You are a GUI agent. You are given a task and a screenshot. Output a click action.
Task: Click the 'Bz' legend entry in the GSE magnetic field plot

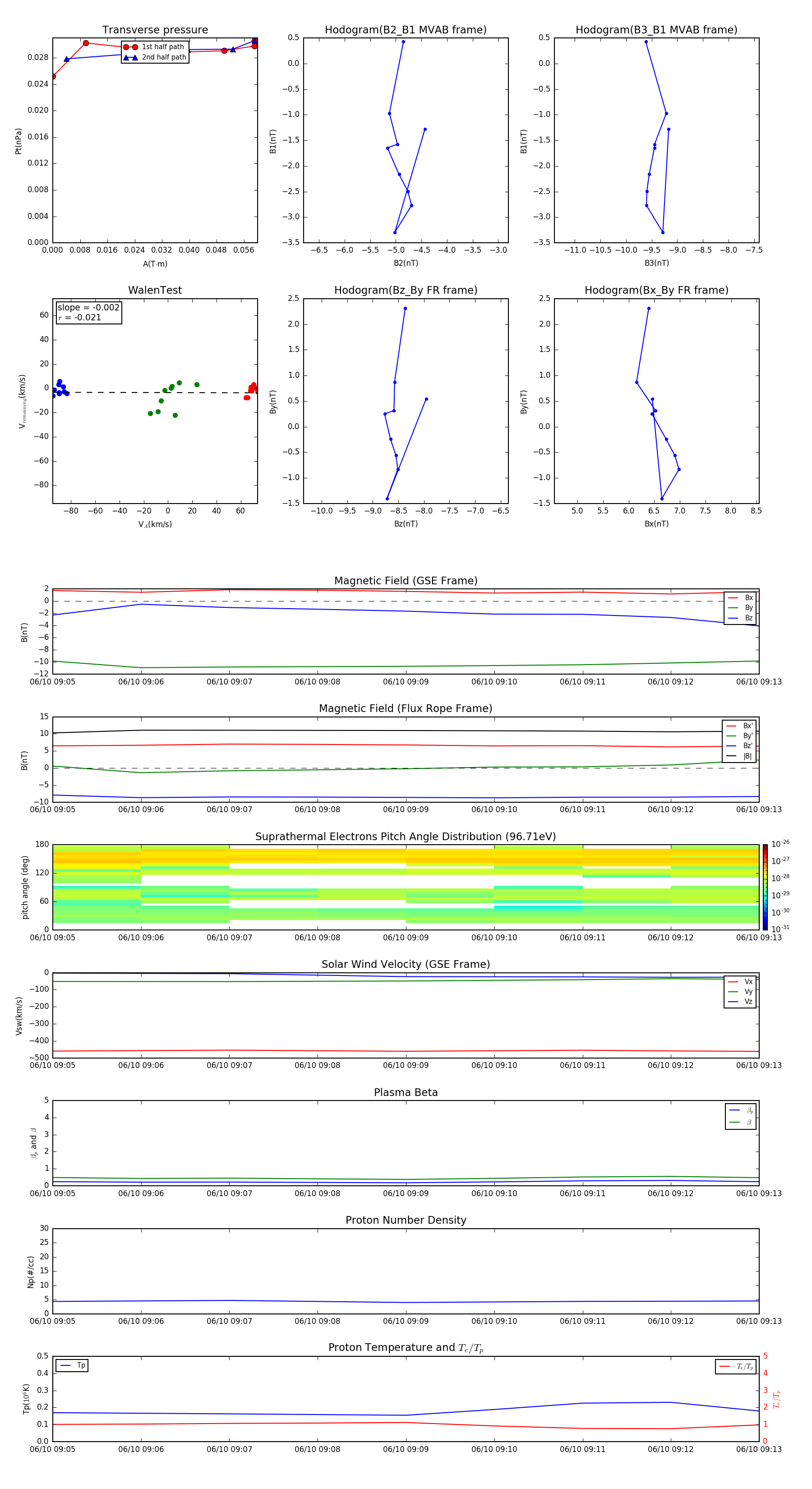click(x=741, y=618)
